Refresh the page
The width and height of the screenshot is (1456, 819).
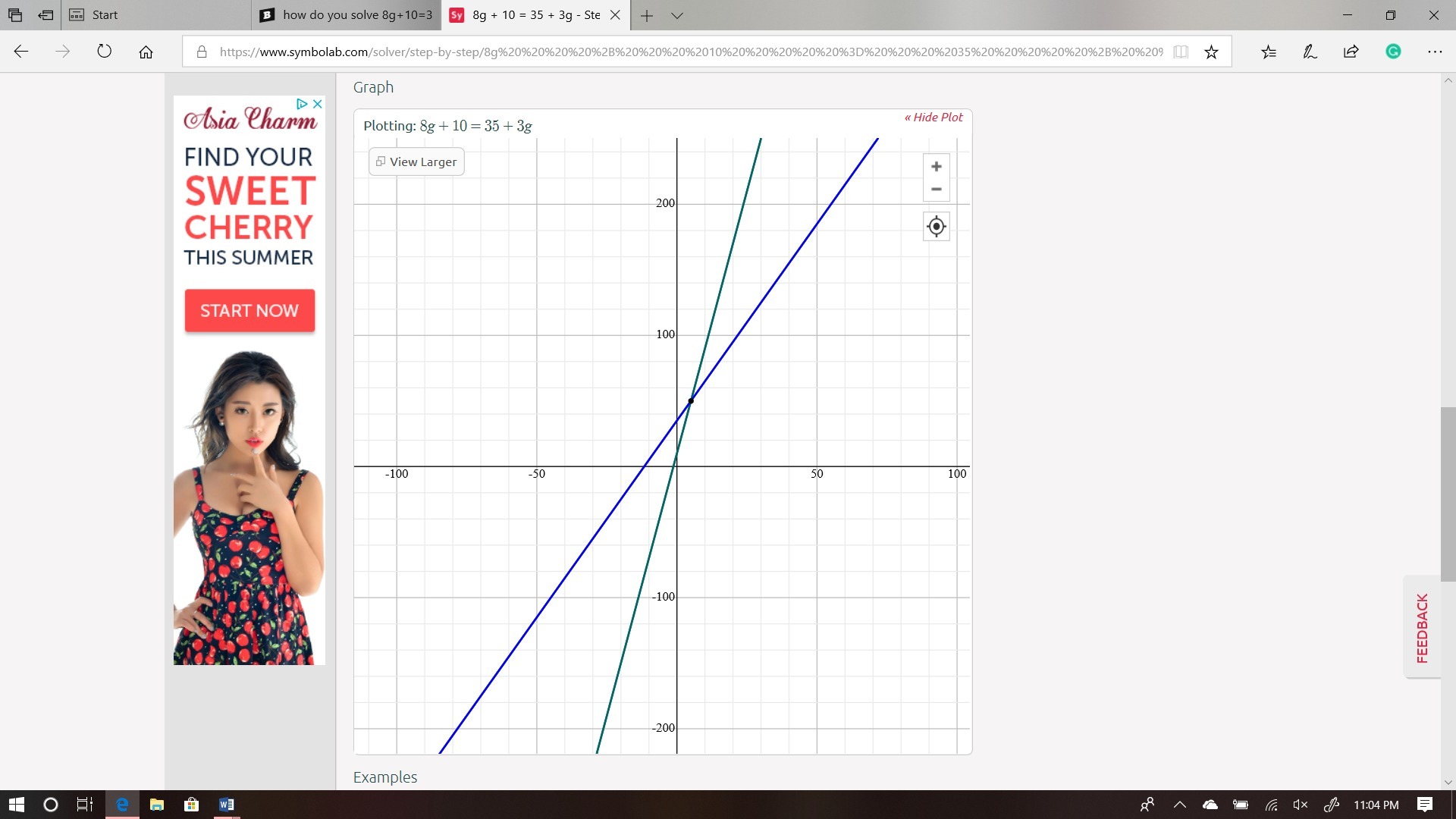click(x=105, y=52)
